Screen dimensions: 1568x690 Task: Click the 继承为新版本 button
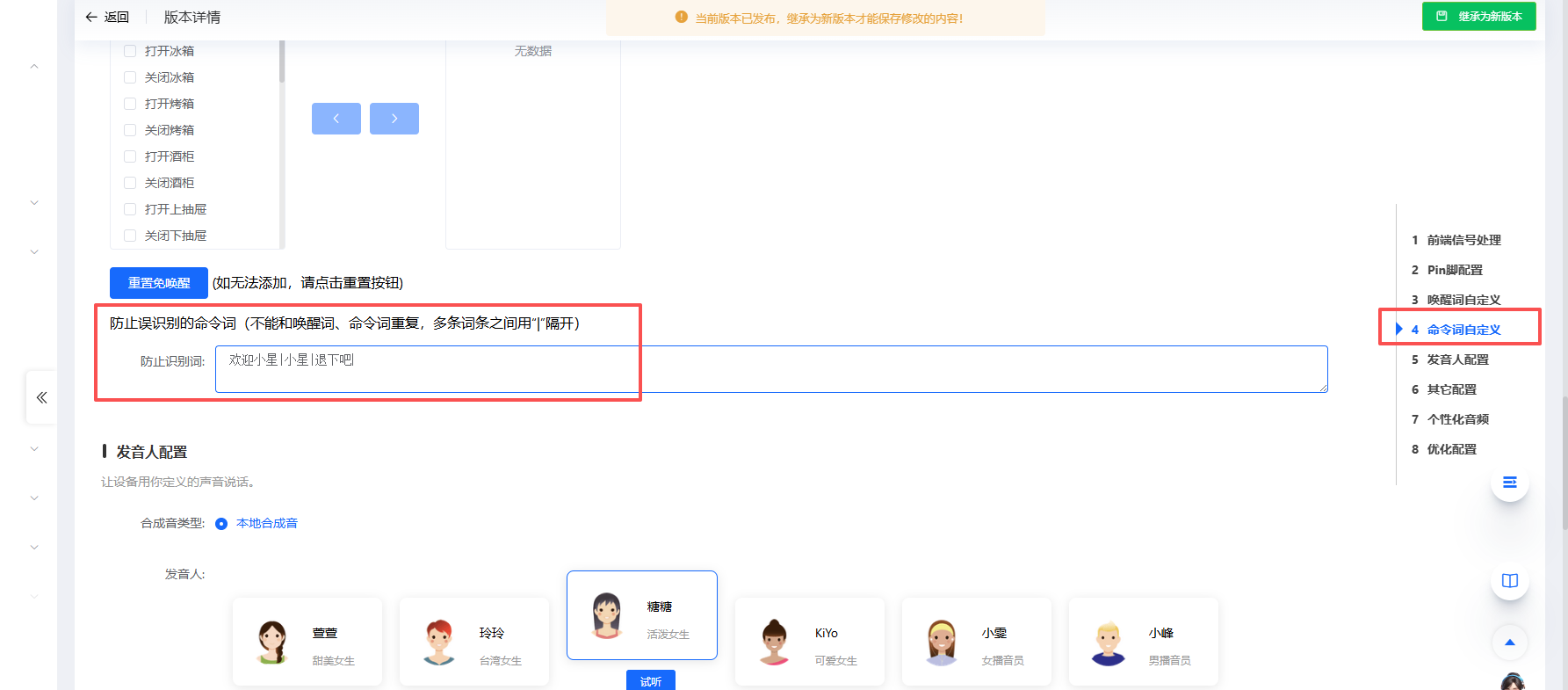[x=1478, y=16]
